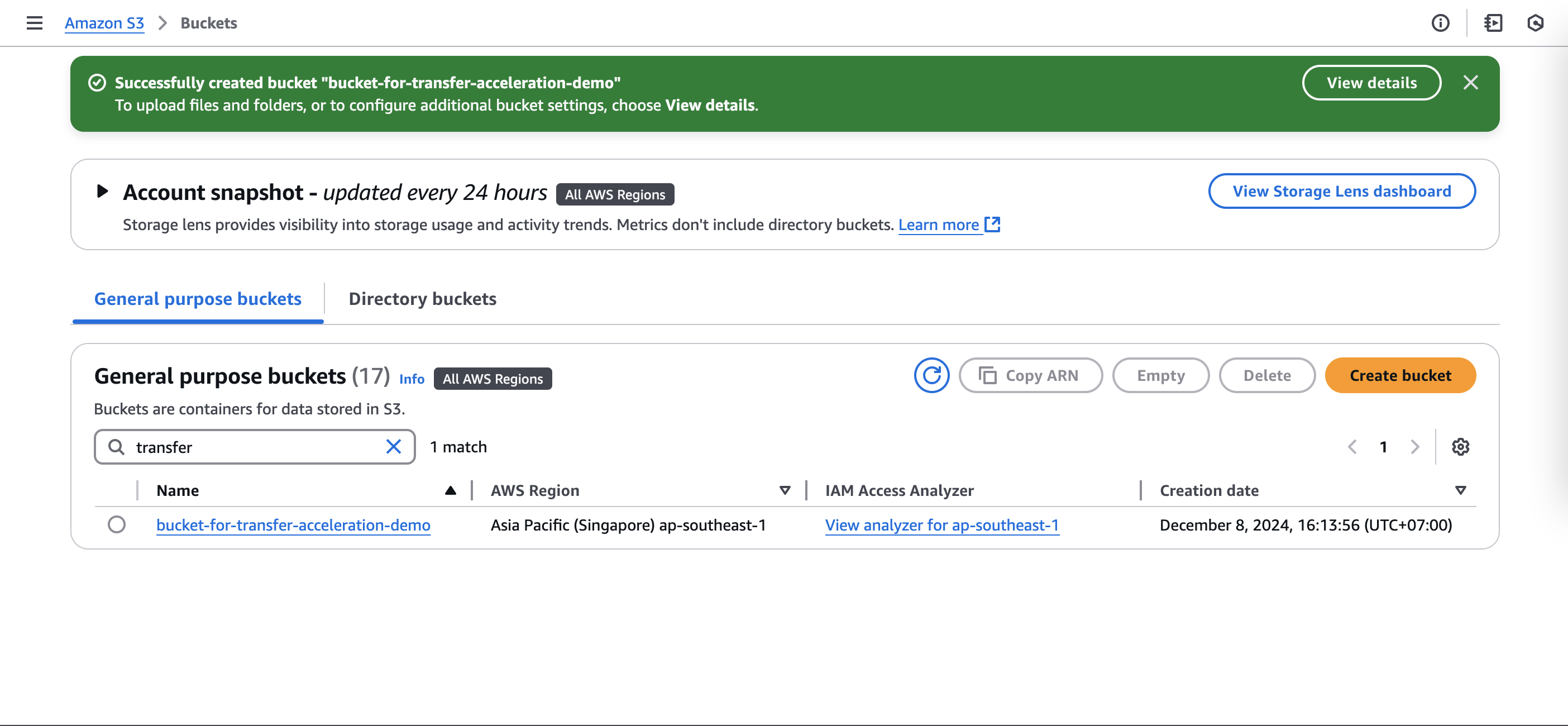Open the hamburger navigation menu
Screen dimensions: 1568x726
tap(35, 23)
